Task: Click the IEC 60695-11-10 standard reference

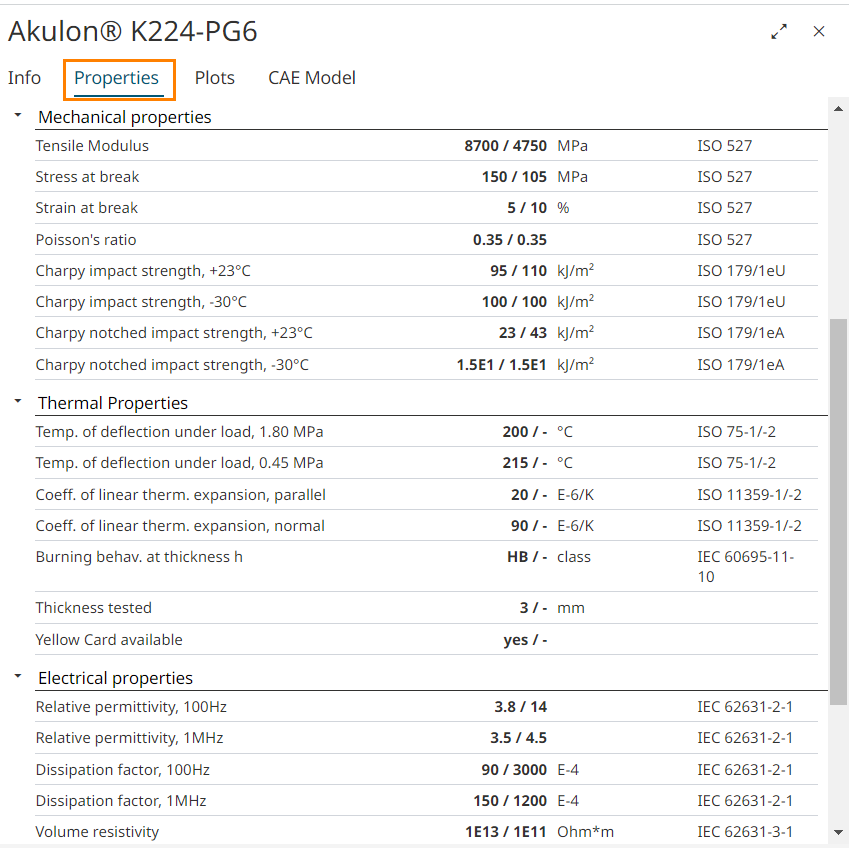Action: 745,566
